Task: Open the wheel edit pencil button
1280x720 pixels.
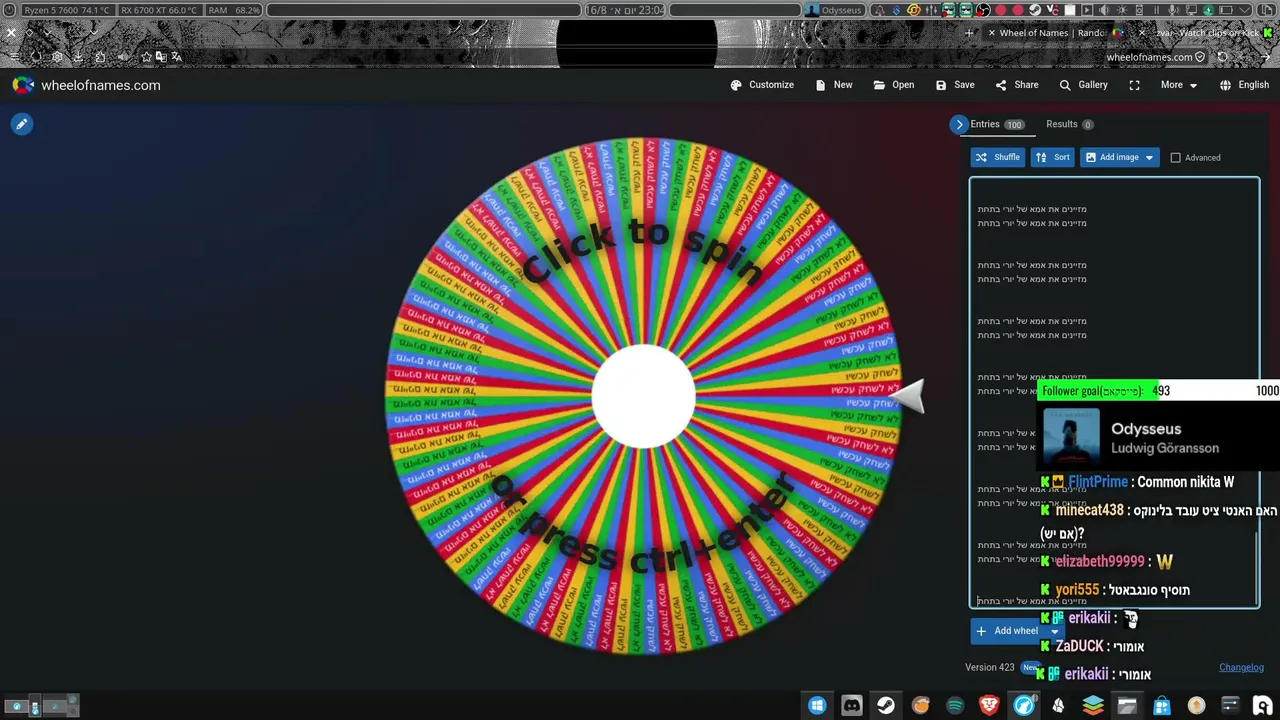Action: (21, 124)
